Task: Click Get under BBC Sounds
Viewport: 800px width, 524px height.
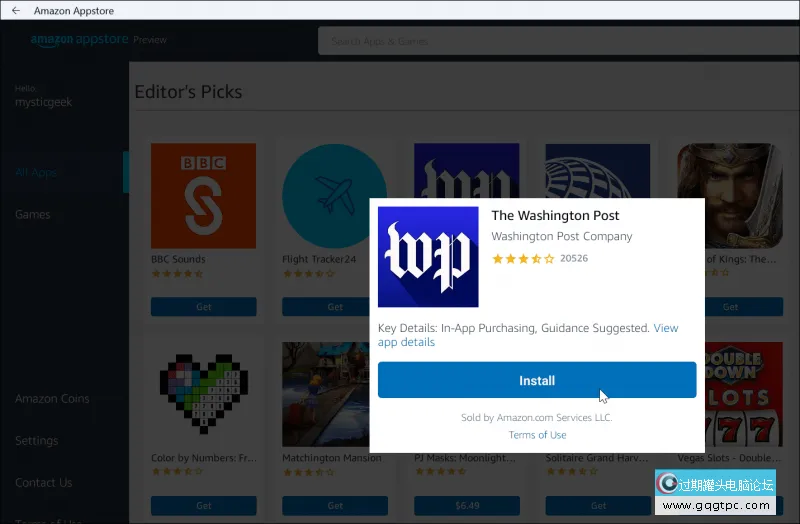Action: 203,307
